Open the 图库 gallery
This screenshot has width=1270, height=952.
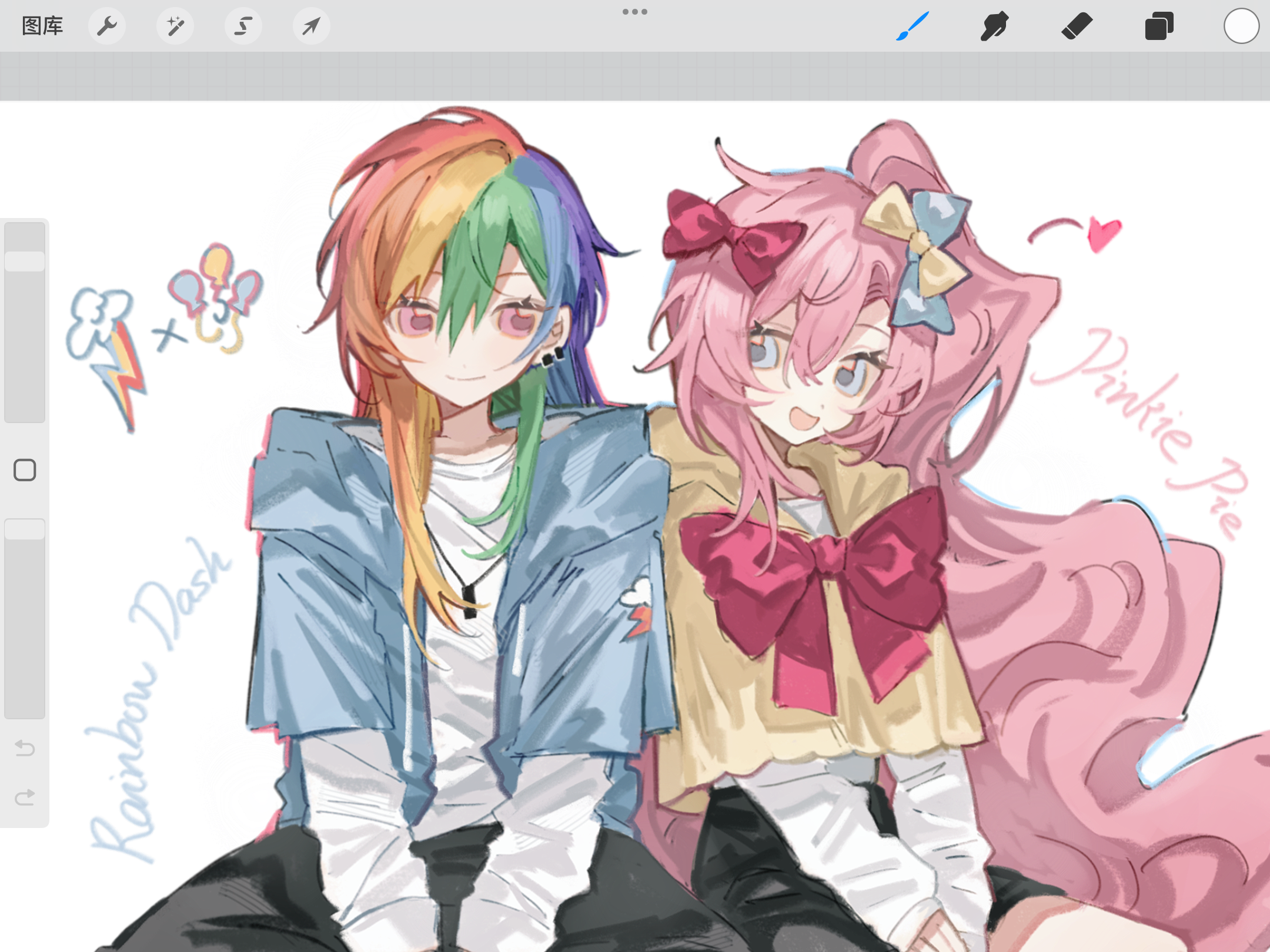tap(42, 26)
